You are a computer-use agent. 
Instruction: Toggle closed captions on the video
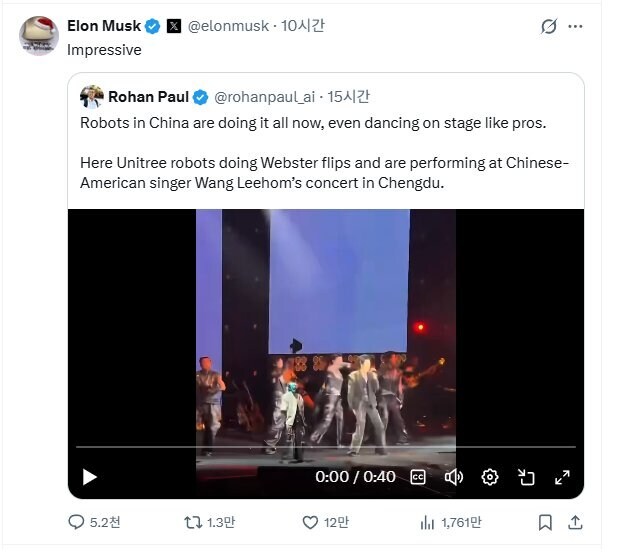(x=418, y=477)
